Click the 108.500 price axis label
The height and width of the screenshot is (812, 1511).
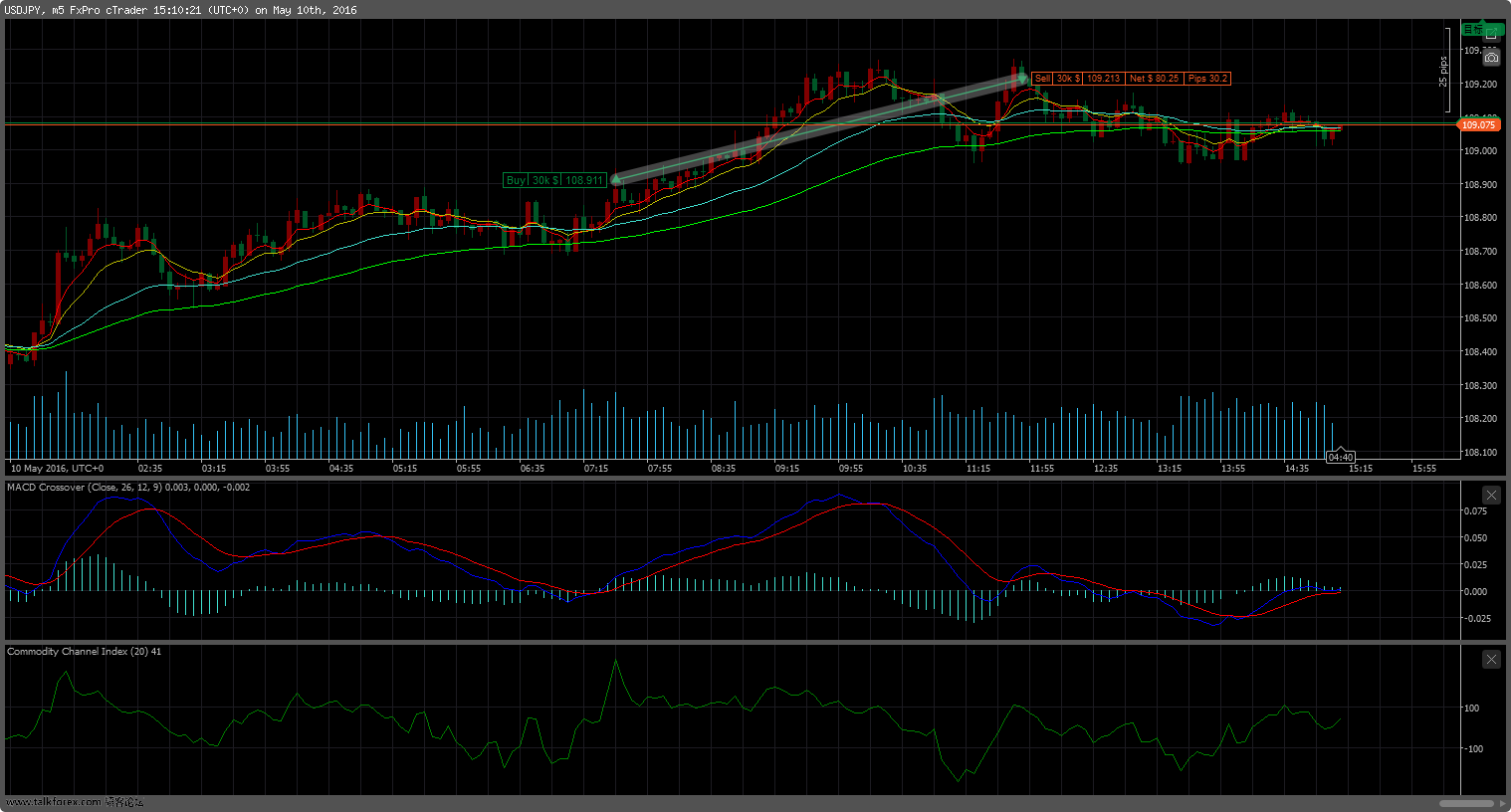click(x=1480, y=318)
